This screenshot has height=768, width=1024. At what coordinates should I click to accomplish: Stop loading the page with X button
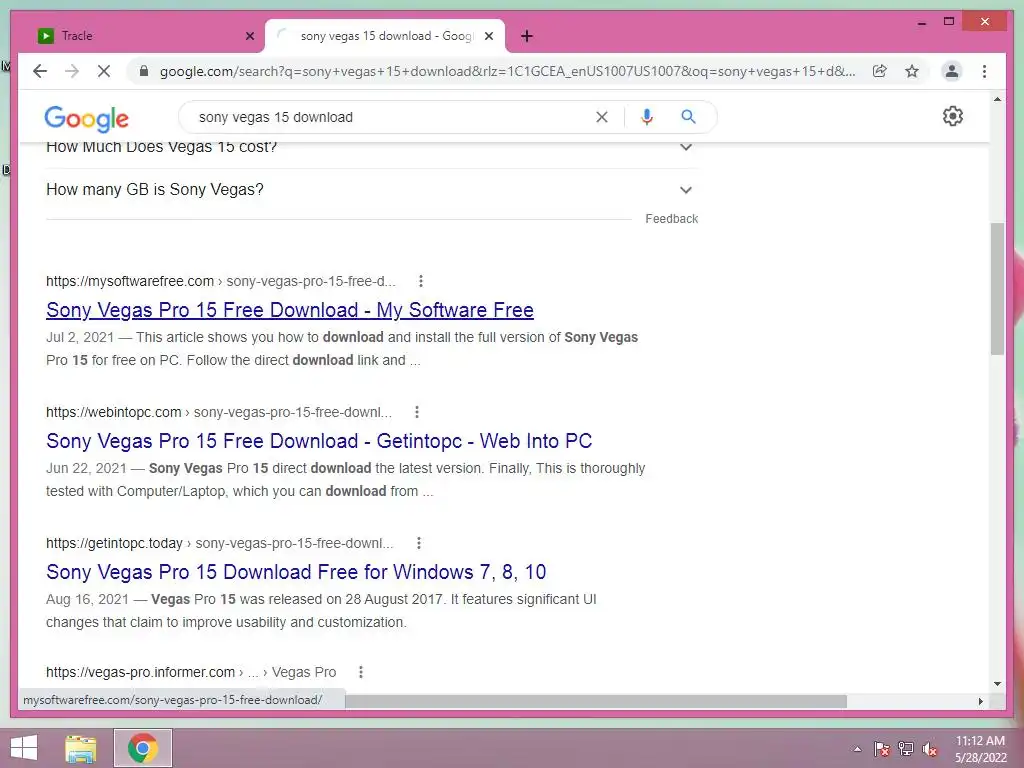point(104,71)
